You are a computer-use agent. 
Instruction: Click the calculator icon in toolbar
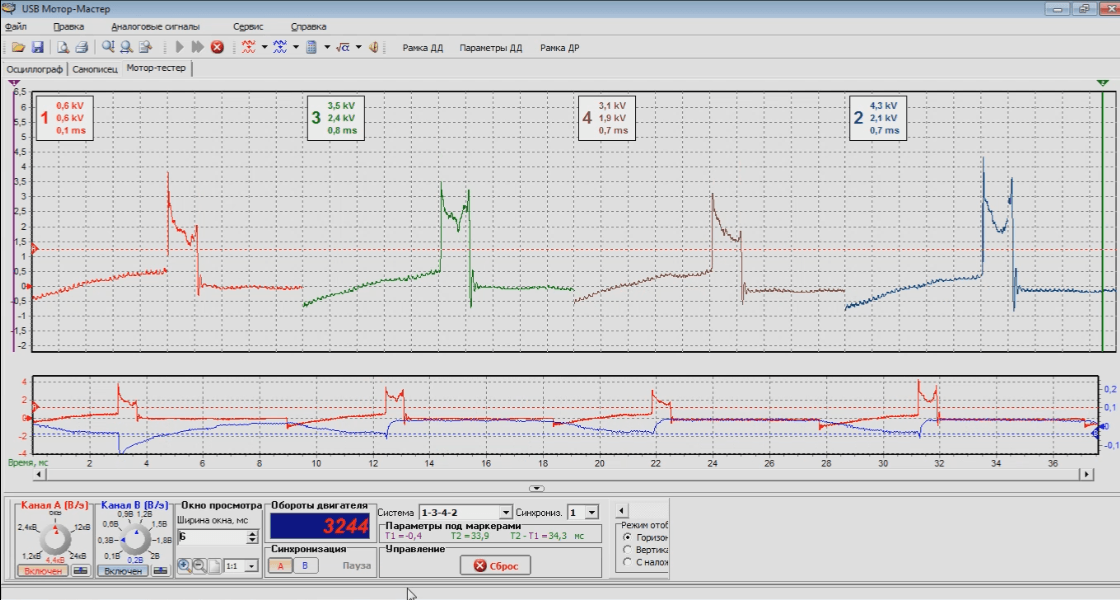pyautogui.click(x=311, y=47)
